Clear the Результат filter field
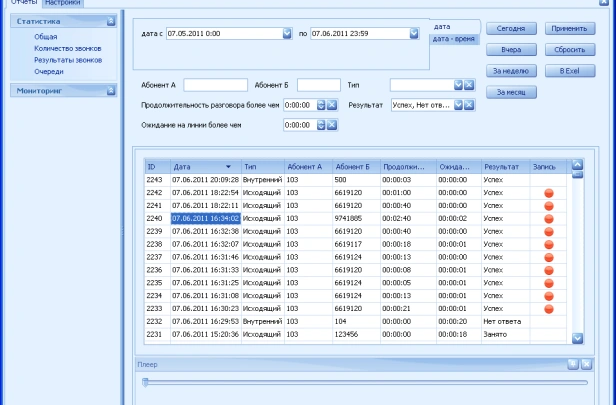The image size is (616, 405). point(469,104)
